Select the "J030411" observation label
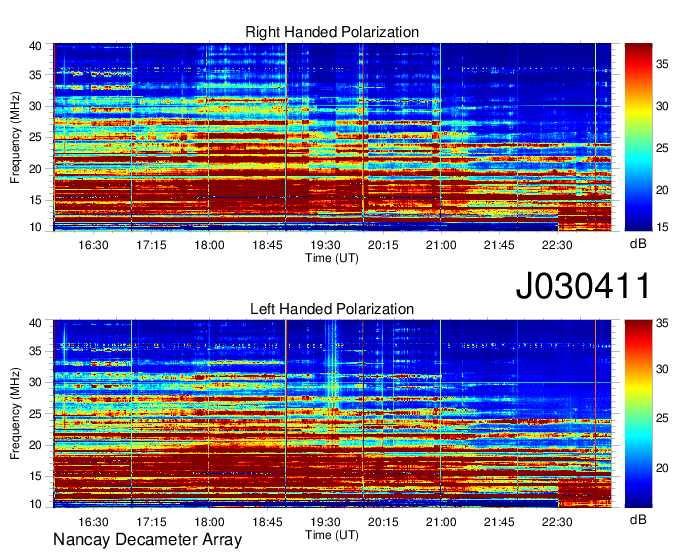The image size is (680, 552). tap(583, 286)
